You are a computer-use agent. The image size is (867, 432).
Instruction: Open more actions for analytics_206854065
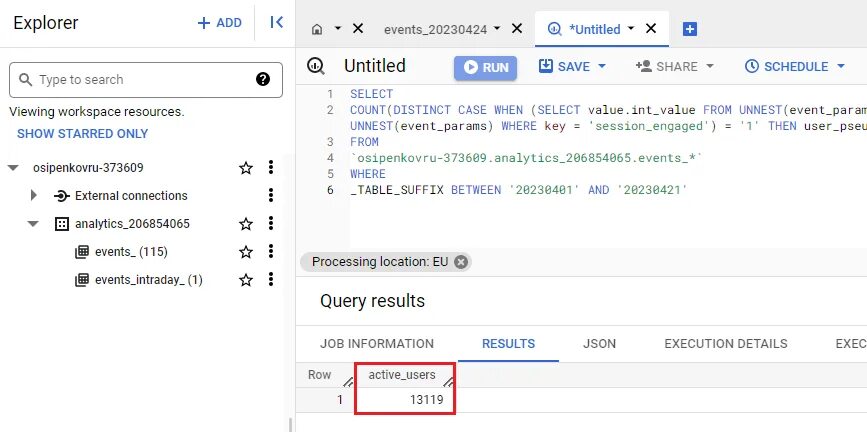tap(270, 223)
